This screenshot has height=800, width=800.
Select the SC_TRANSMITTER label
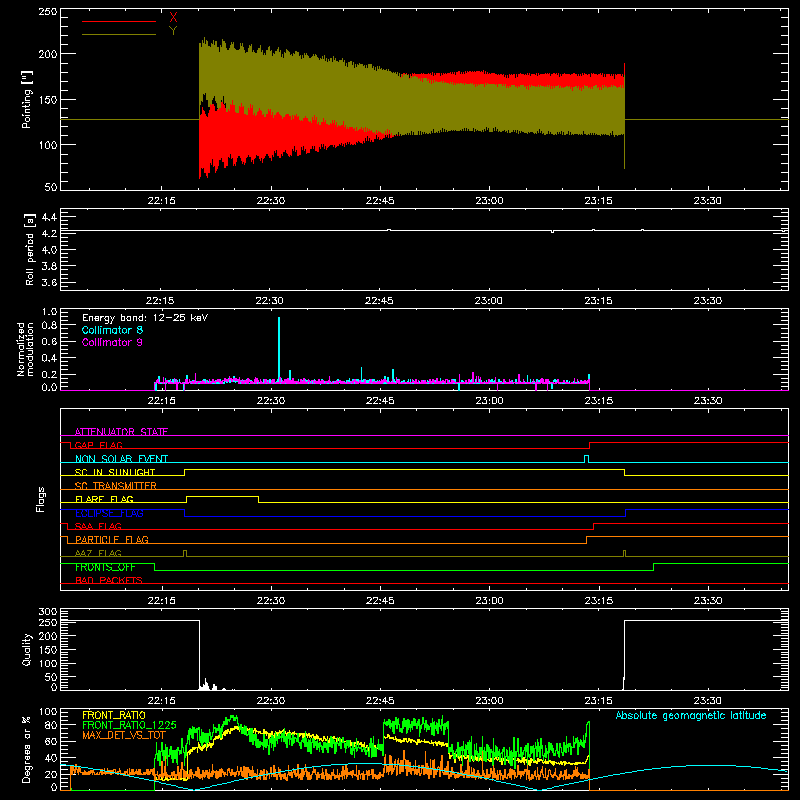click(116, 486)
